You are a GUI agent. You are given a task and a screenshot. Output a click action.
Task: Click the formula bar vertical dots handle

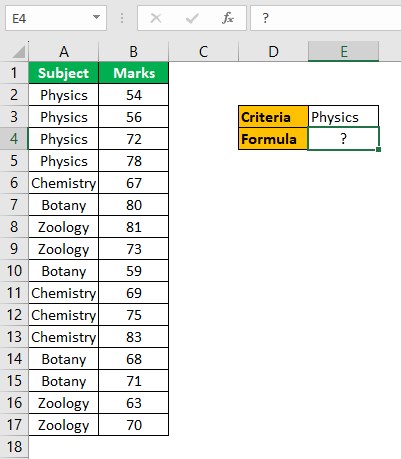point(122,18)
